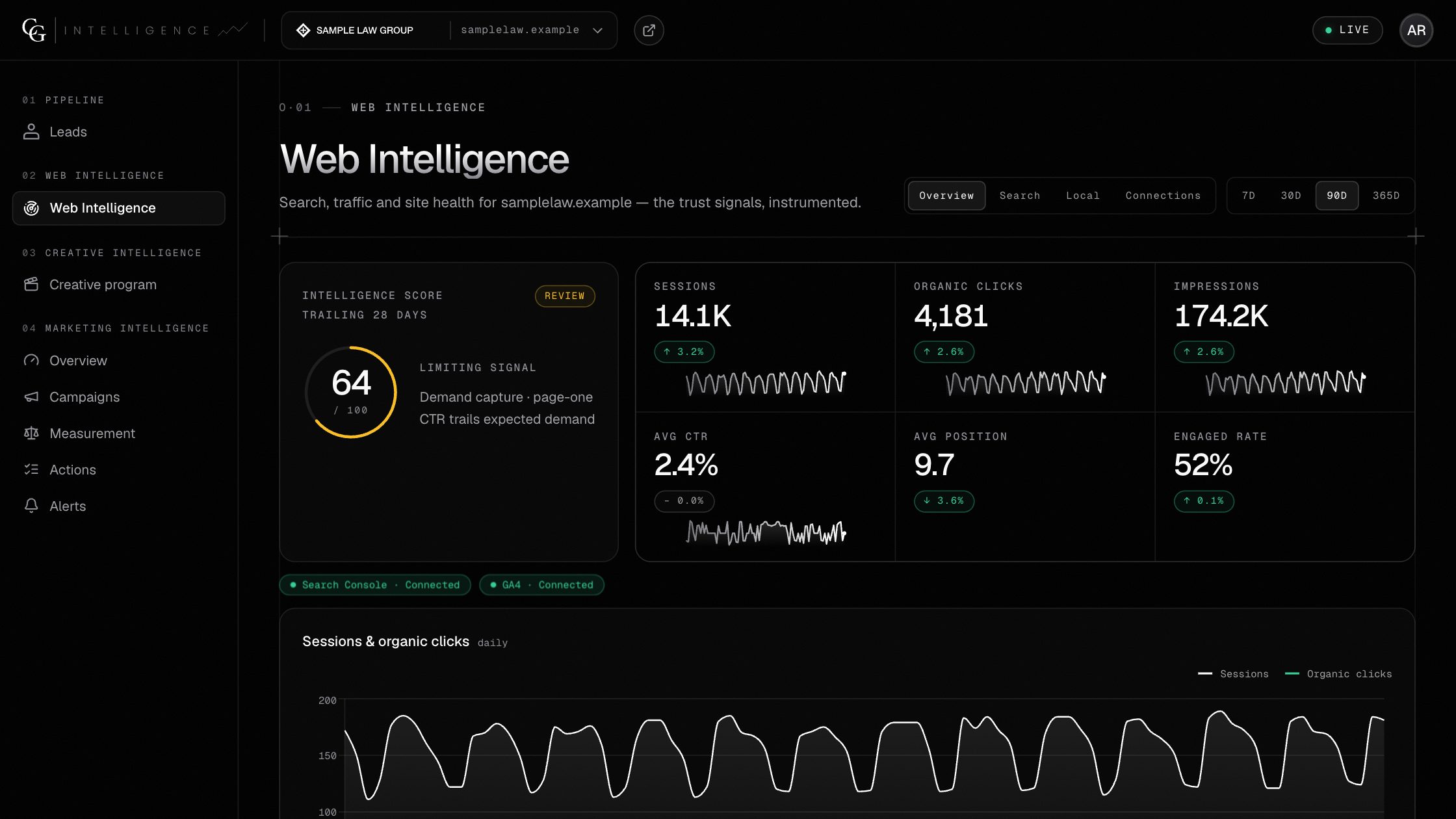Click the Engaged Rate 52% value
Viewport: 1456px width, 819px height.
point(1203,465)
